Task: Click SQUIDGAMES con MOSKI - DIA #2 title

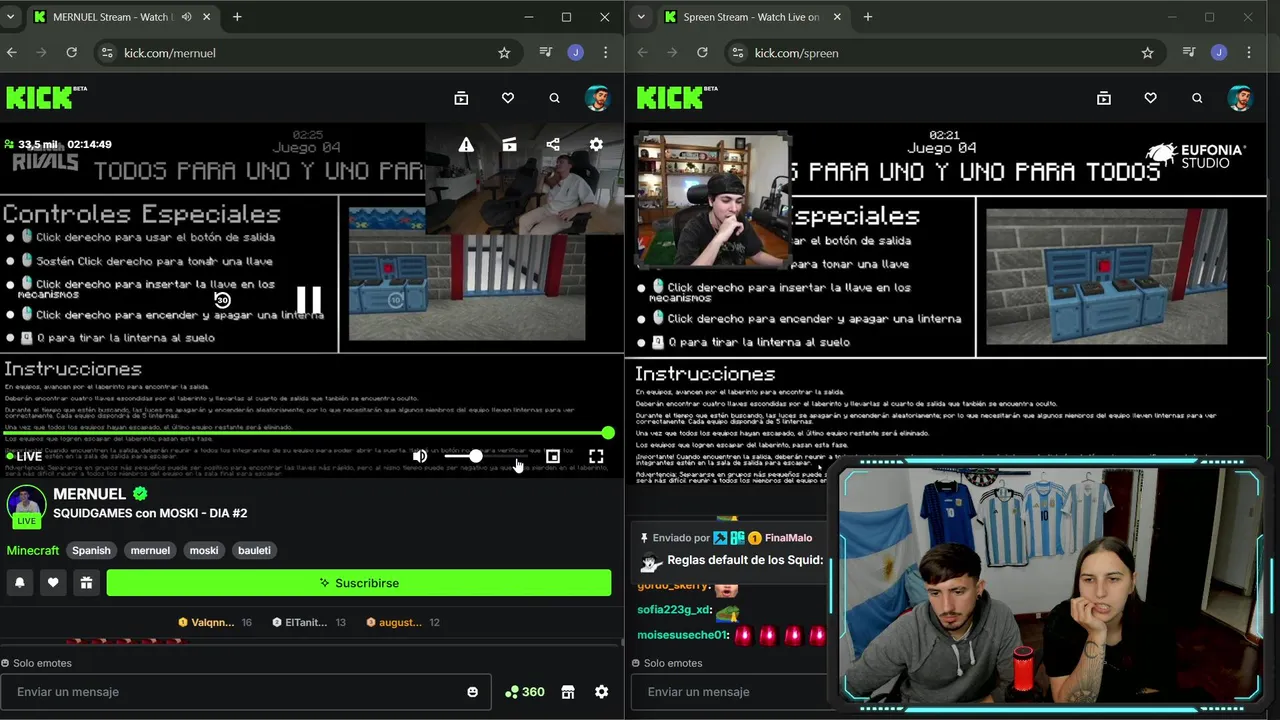Action: pyautogui.click(x=150, y=513)
